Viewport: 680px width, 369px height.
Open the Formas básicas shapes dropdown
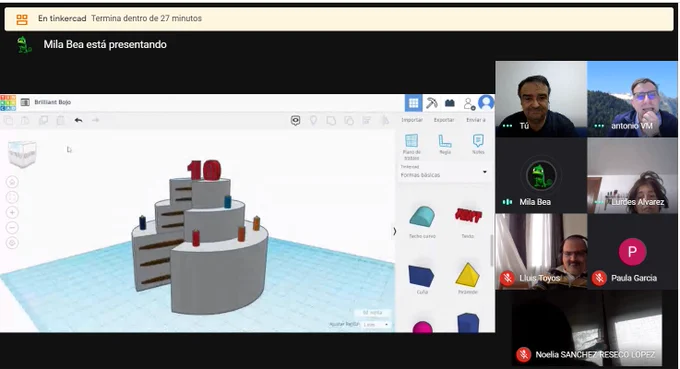(x=443, y=172)
